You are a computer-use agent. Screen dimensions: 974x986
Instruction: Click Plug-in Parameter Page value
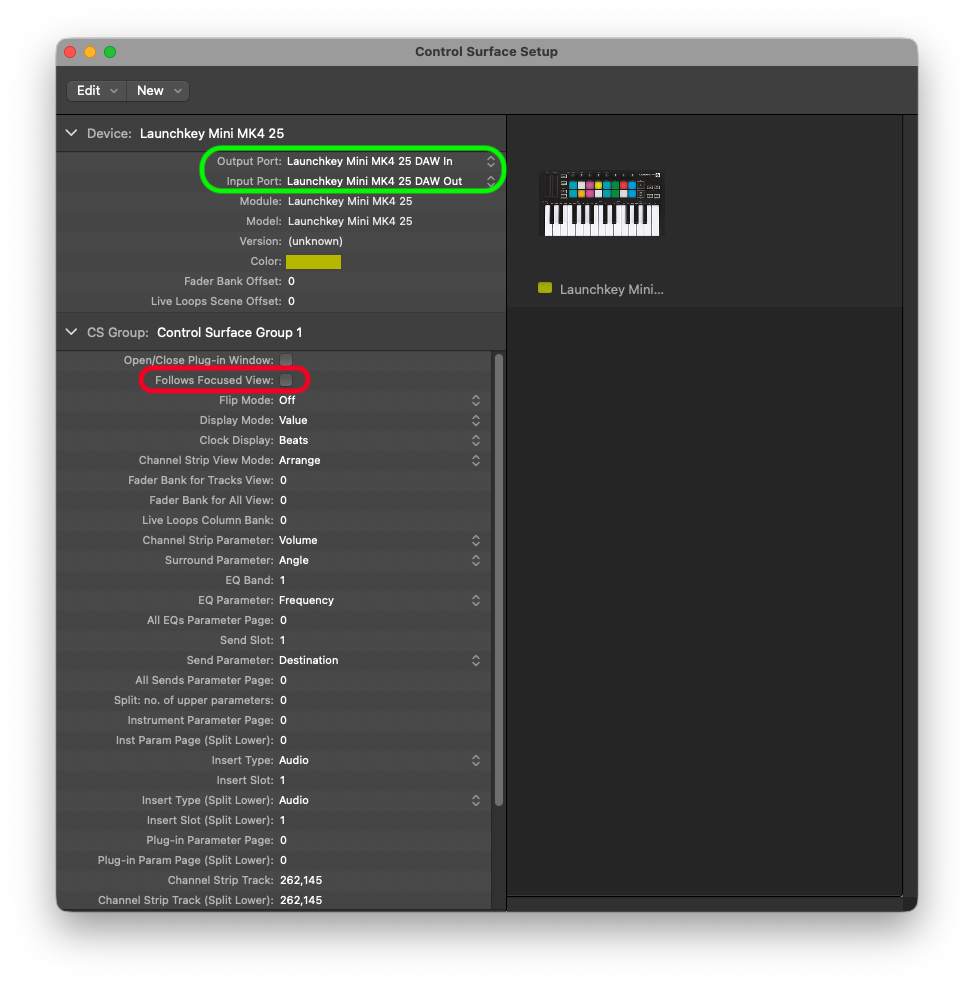click(283, 841)
